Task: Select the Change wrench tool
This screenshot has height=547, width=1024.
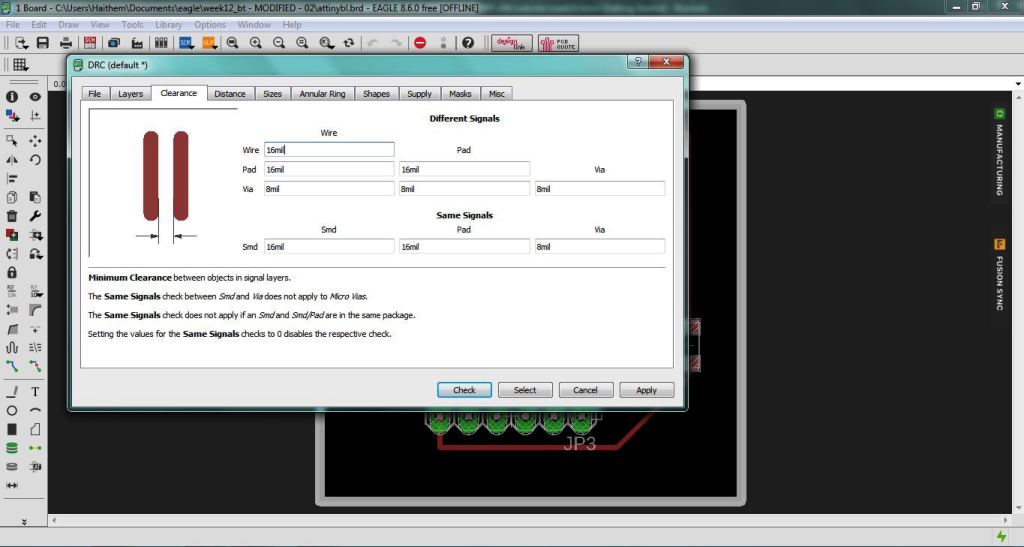Action: click(x=35, y=216)
